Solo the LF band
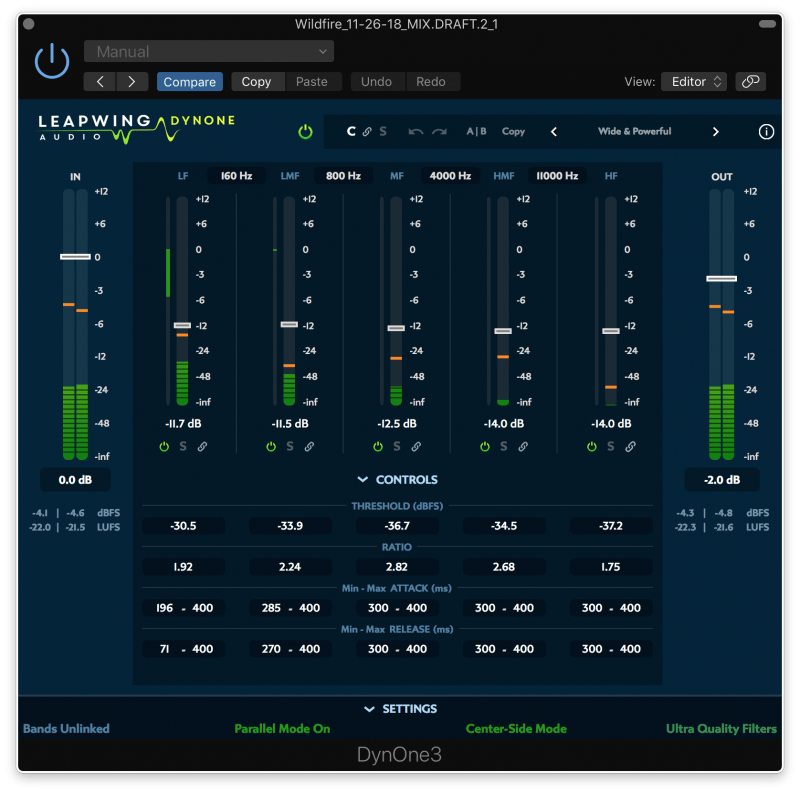The image size is (800, 793). 183,447
